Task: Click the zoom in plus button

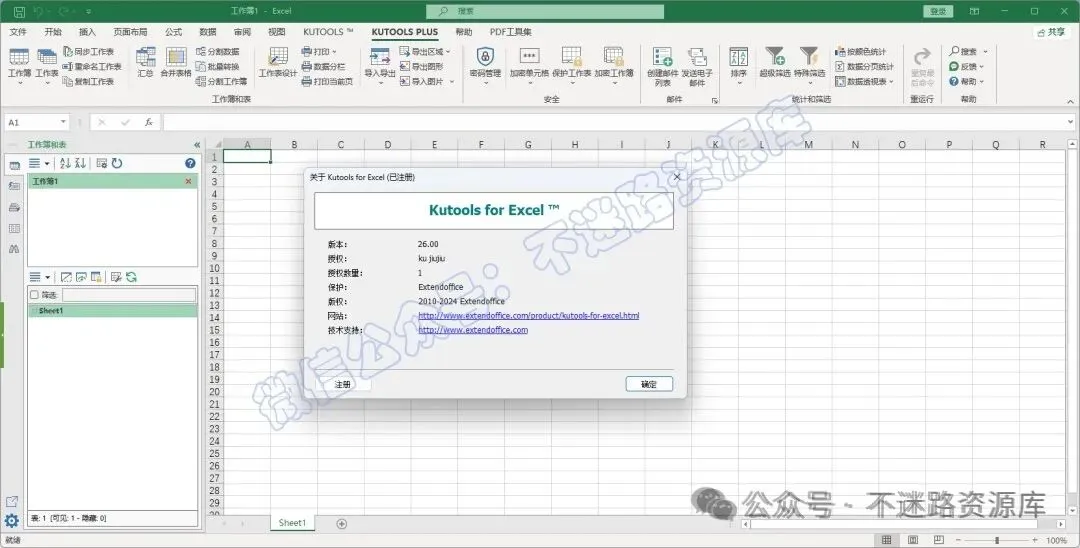Action: click(x=1035, y=540)
